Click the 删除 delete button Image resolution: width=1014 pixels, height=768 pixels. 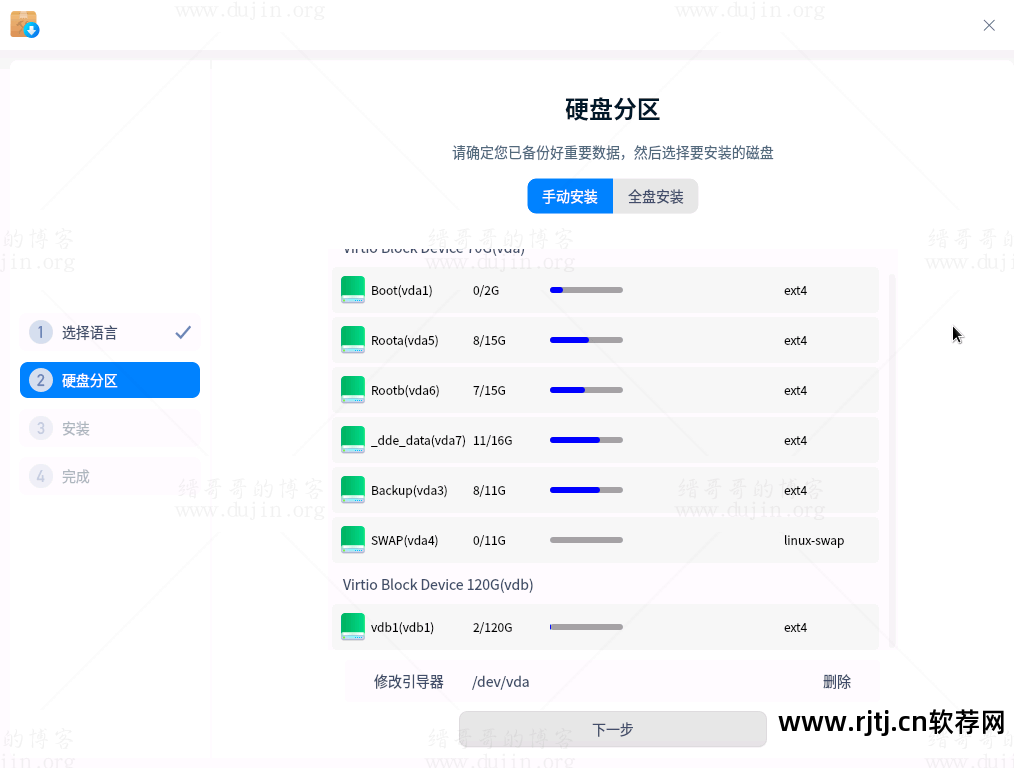tap(837, 681)
